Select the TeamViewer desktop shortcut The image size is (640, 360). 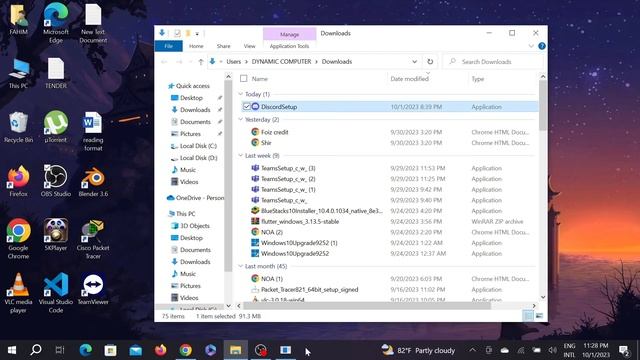pos(93,289)
